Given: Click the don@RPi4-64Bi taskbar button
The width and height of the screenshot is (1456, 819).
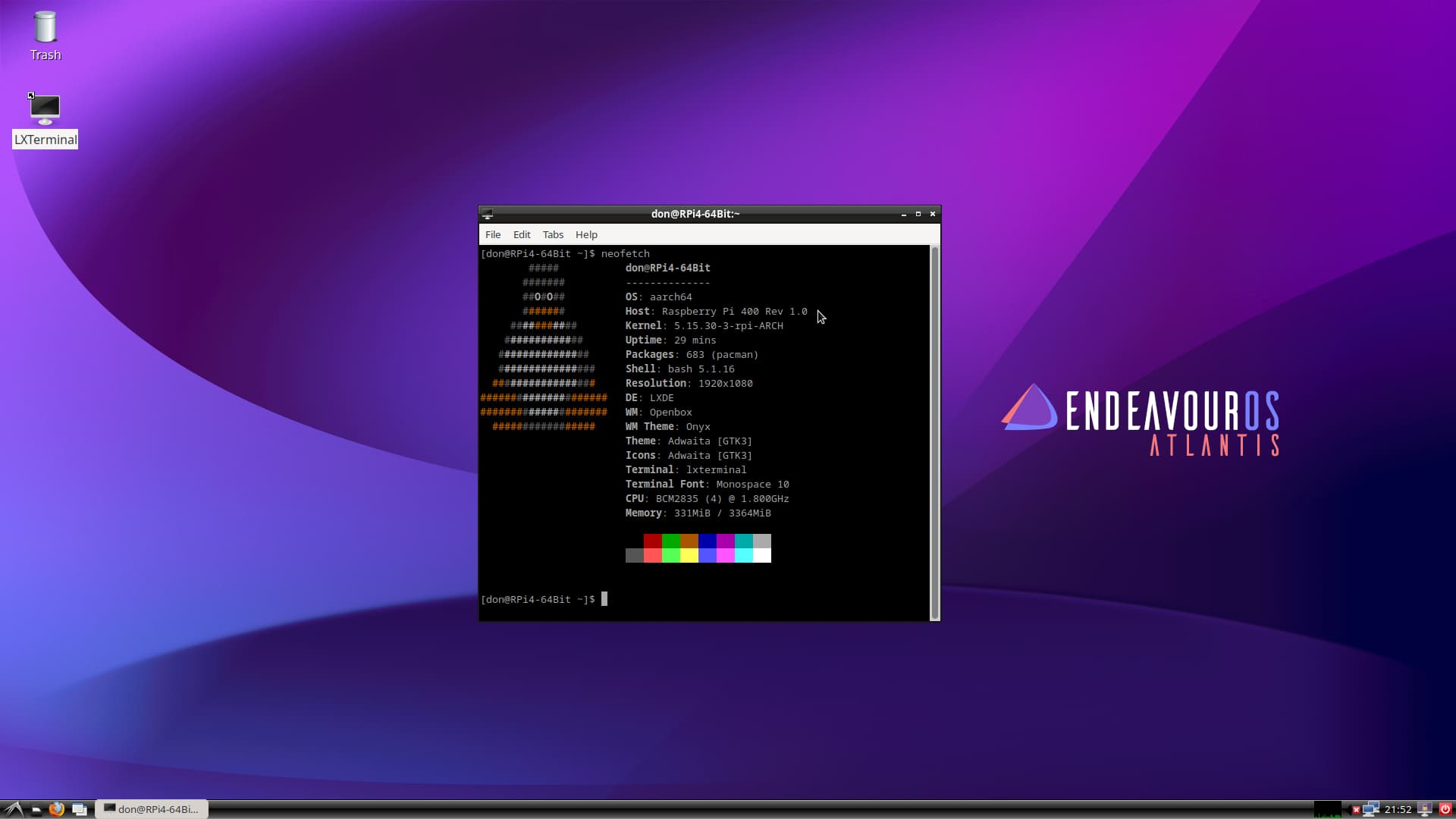Looking at the screenshot, I should (152, 809).
